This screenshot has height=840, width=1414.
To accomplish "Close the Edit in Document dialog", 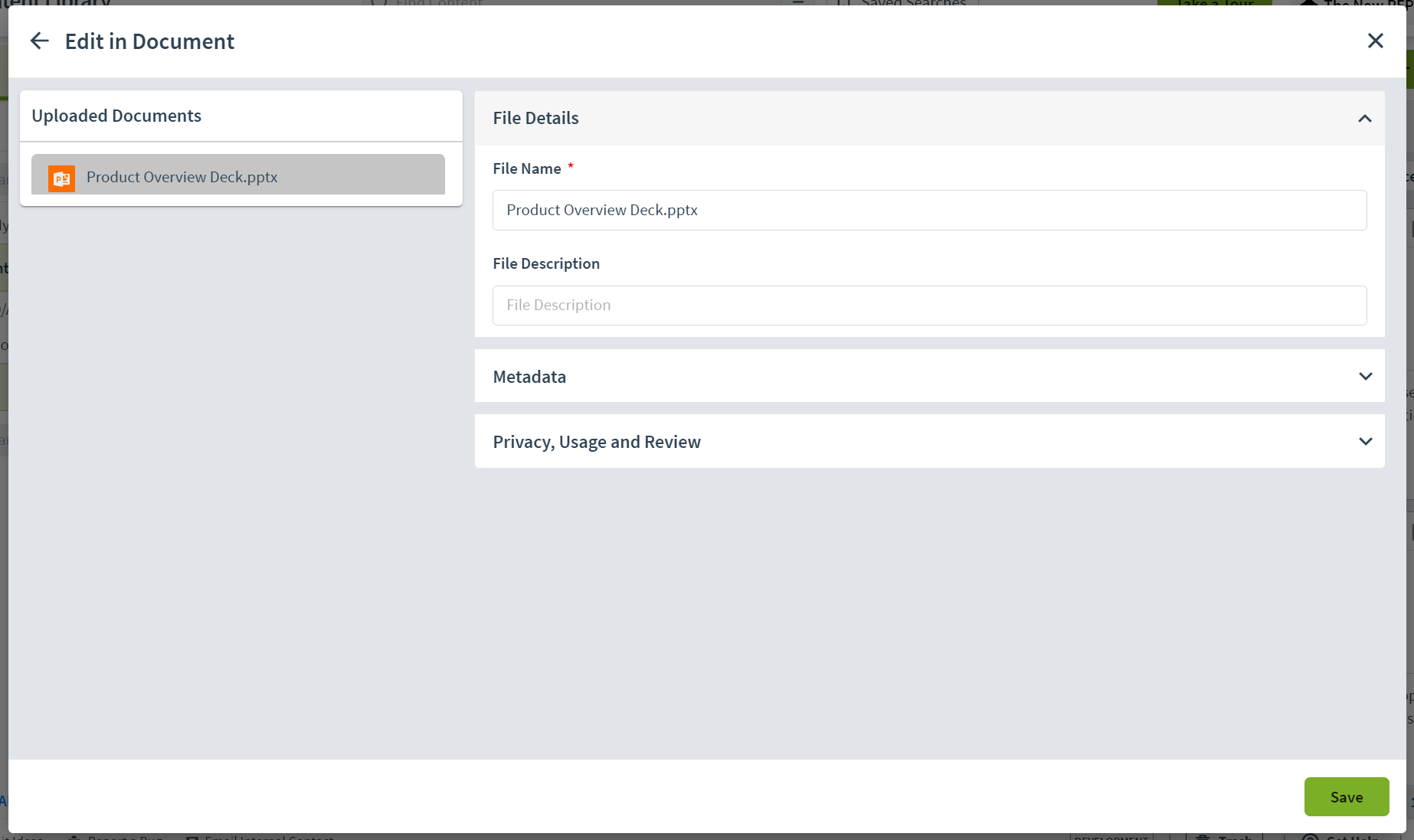I will 1375,41.
